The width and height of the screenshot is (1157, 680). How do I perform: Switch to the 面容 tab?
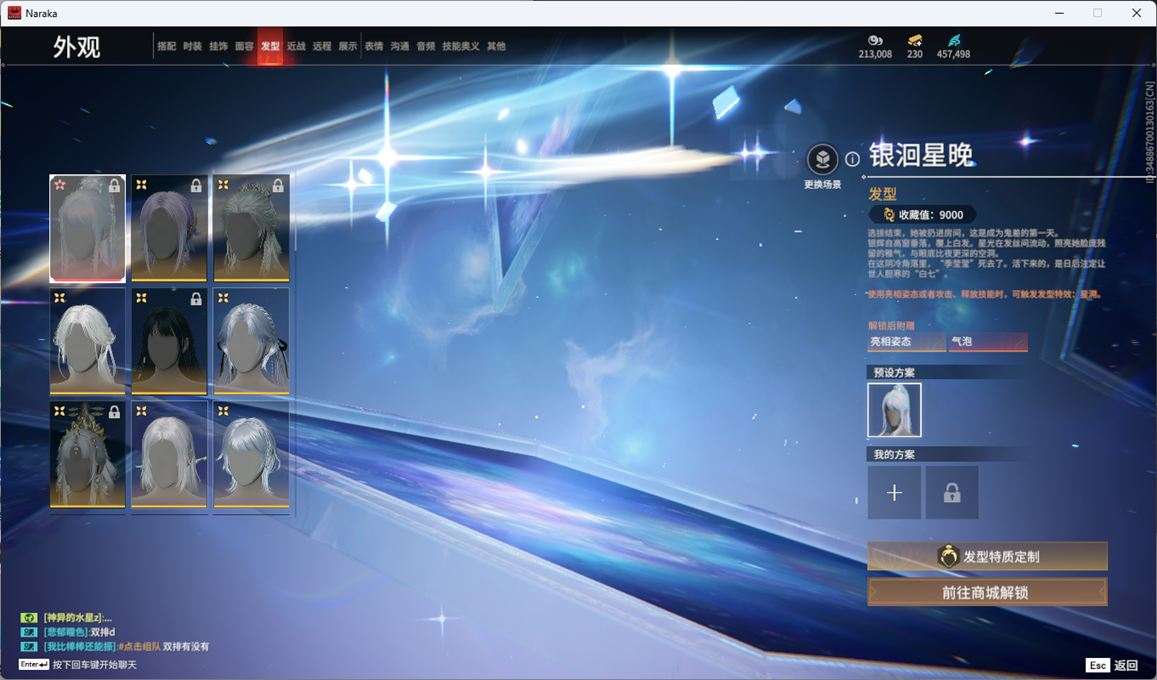244,45
